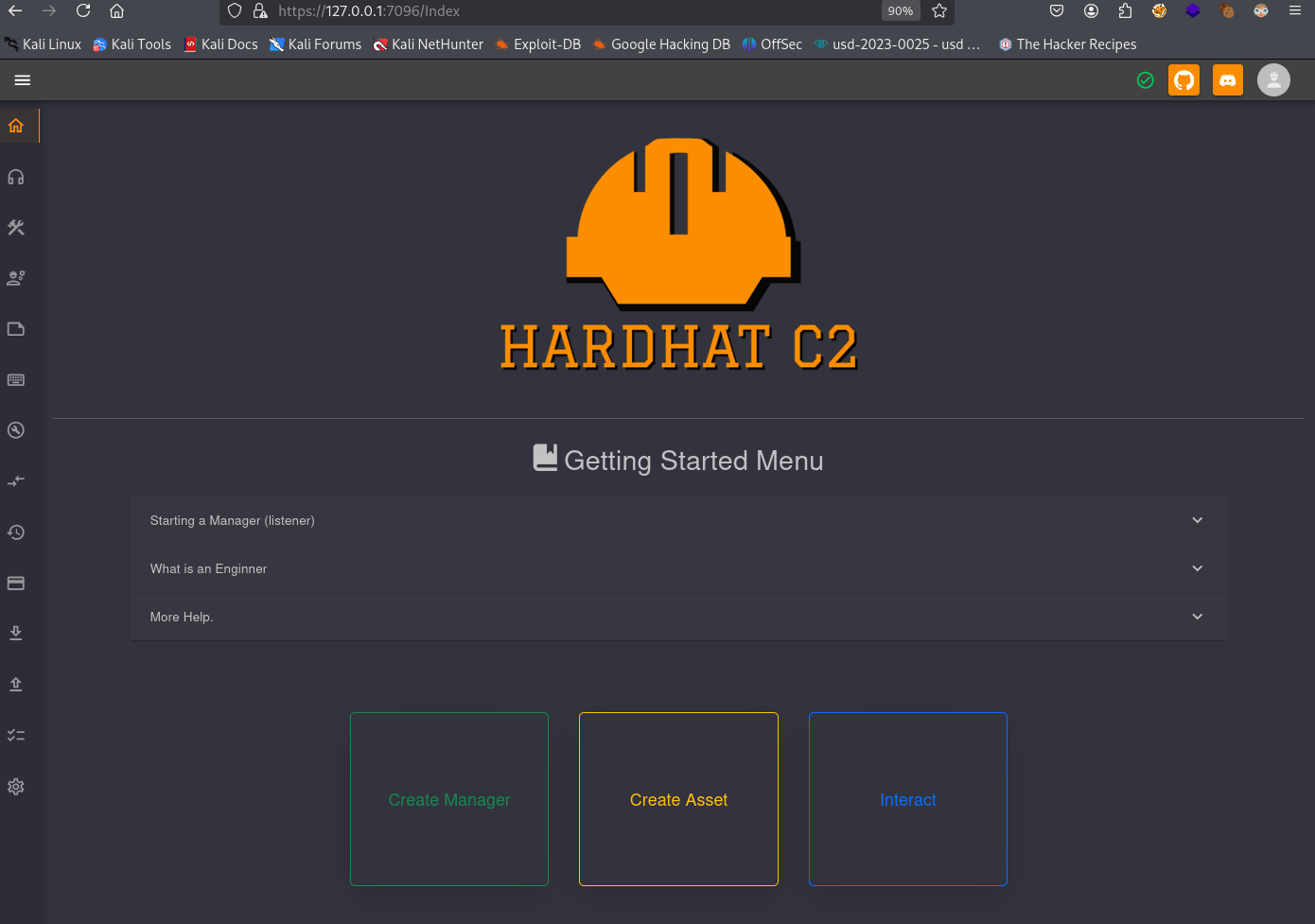Click the Create Asset card
This screenshot has width=1315, height=924.
(x=678, y=799)
